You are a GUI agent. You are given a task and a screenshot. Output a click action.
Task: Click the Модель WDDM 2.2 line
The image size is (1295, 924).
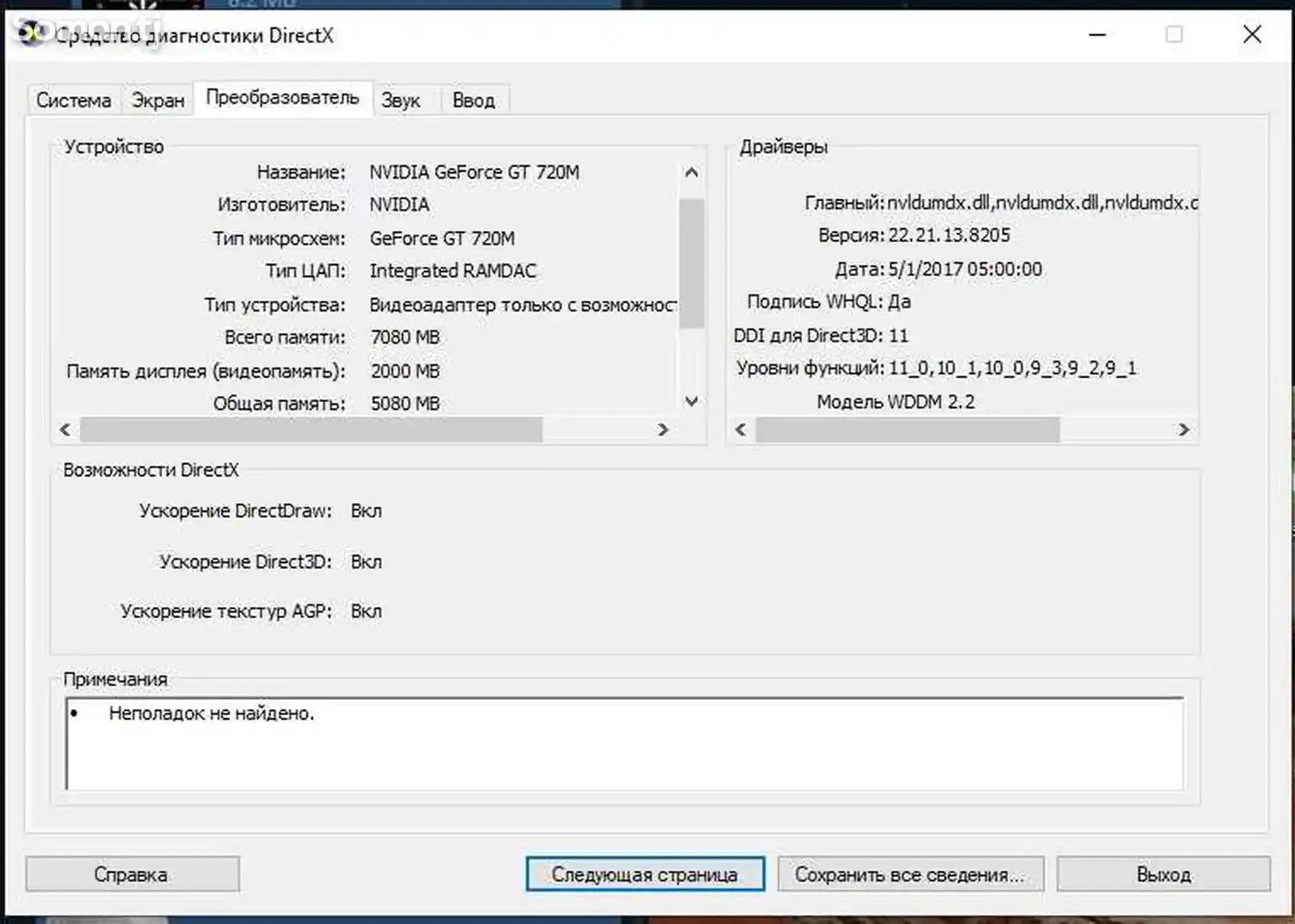click(x=895, y=402)
